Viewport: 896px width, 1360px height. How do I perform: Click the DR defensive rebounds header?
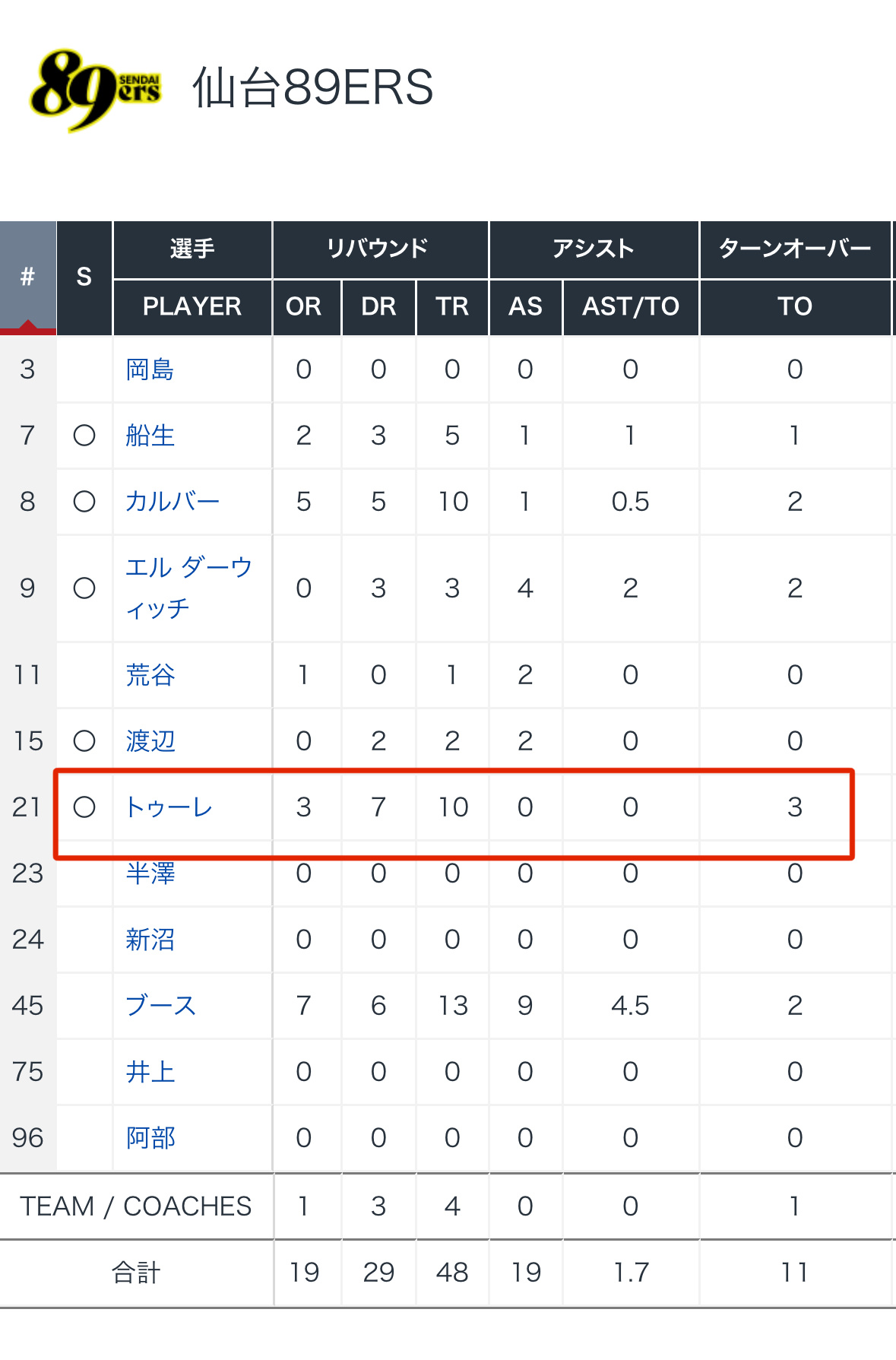378,306
